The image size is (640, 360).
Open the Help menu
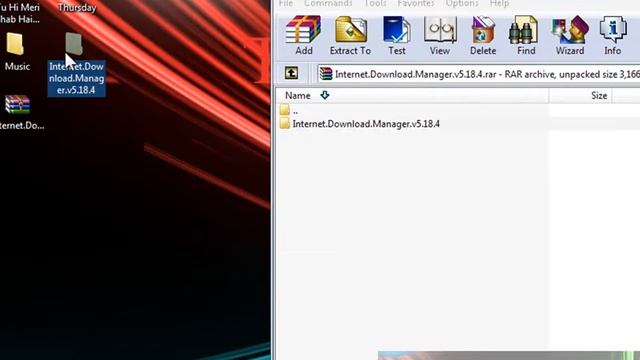click(x=499, y=4)
